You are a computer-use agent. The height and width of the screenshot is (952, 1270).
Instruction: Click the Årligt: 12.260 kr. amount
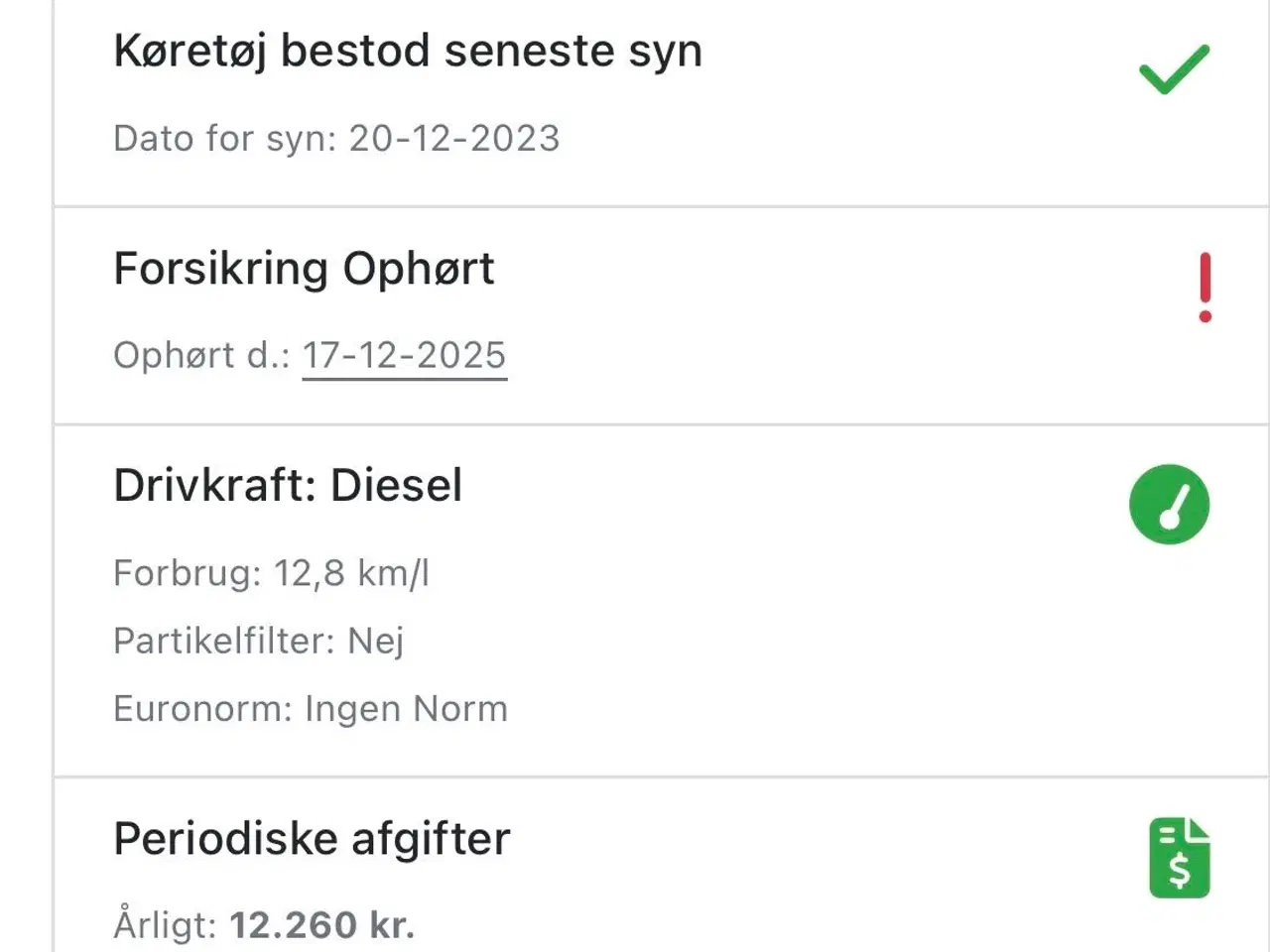coord(263,923)
